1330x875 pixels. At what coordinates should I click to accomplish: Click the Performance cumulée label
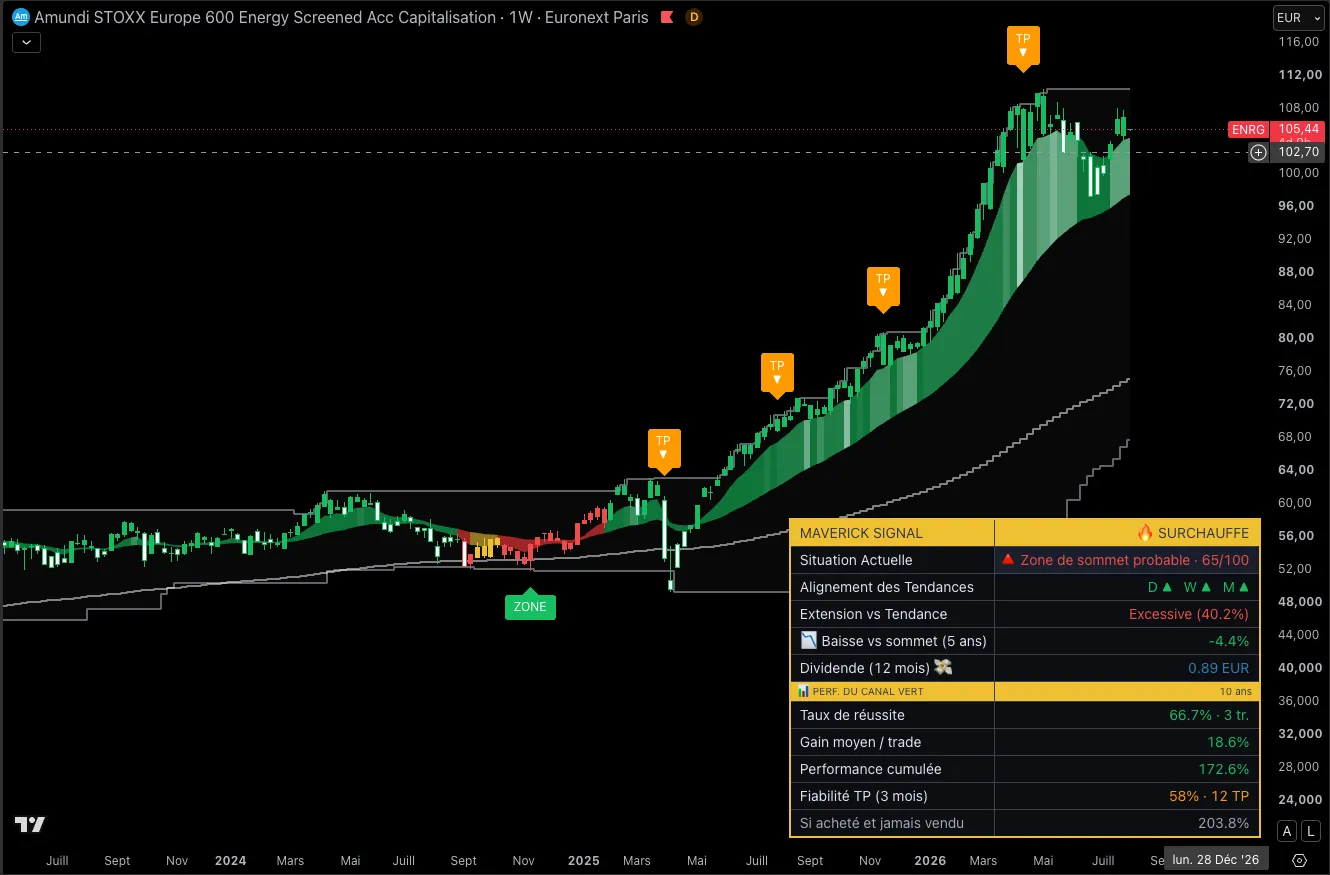pos(871,769)
